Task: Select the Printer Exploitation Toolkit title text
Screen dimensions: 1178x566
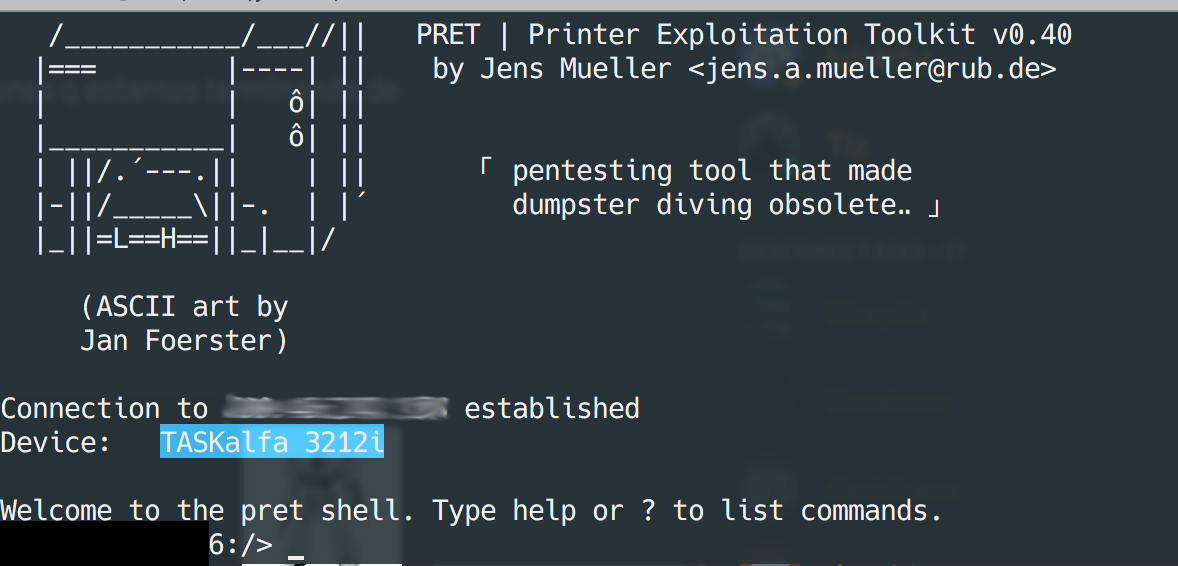Action: coord(688,35)
